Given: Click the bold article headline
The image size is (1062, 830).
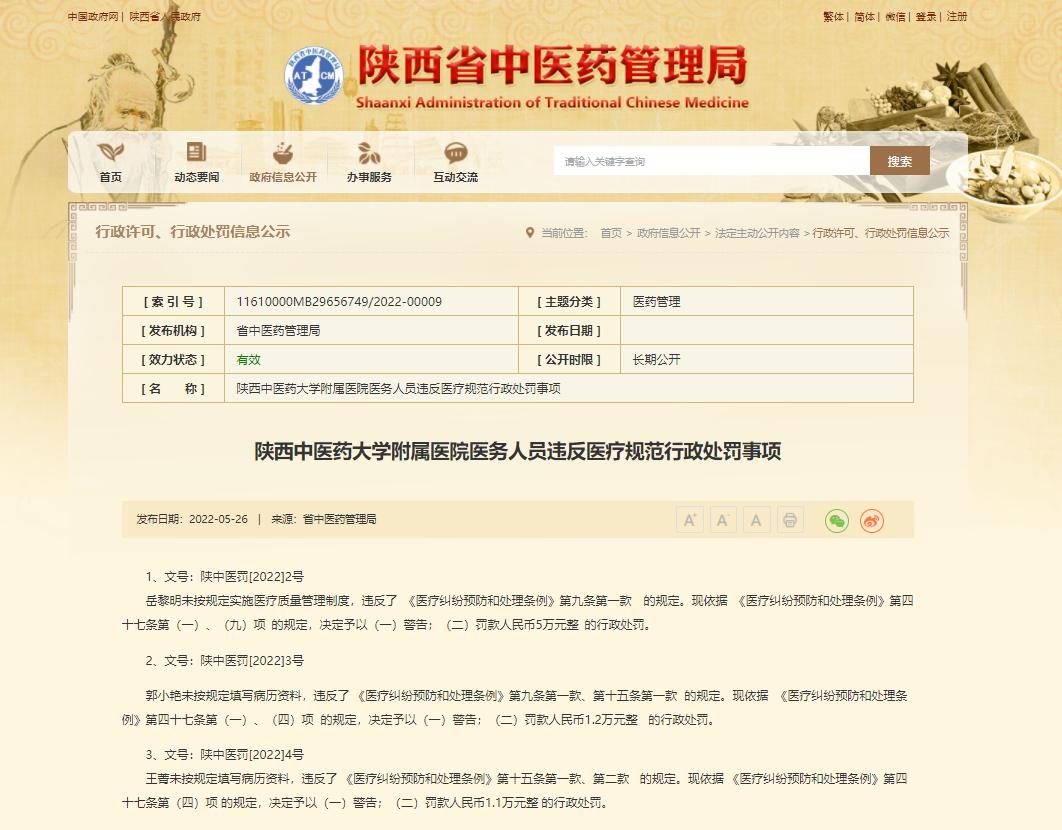Looking at the screenshot, I should [517, 451].
